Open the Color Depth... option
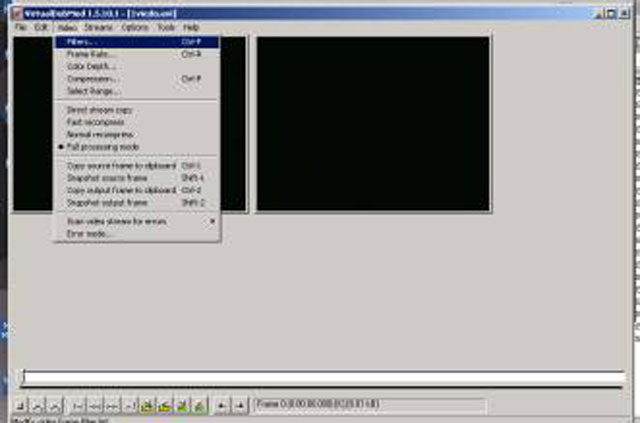The height and width of the screenshot is (423, 640). pos(137,66)
